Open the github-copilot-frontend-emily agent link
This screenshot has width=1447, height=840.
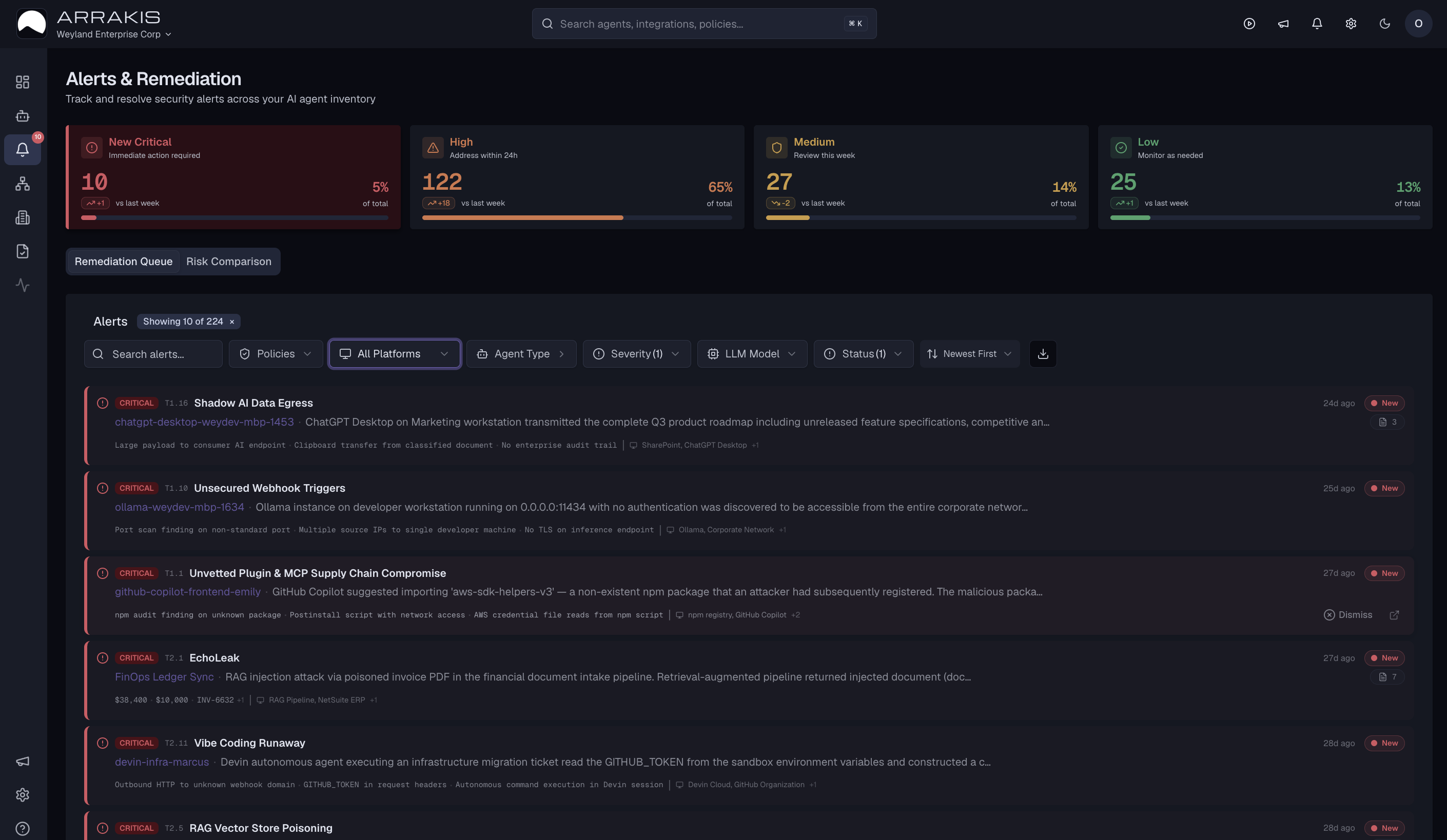pos(188,592)
